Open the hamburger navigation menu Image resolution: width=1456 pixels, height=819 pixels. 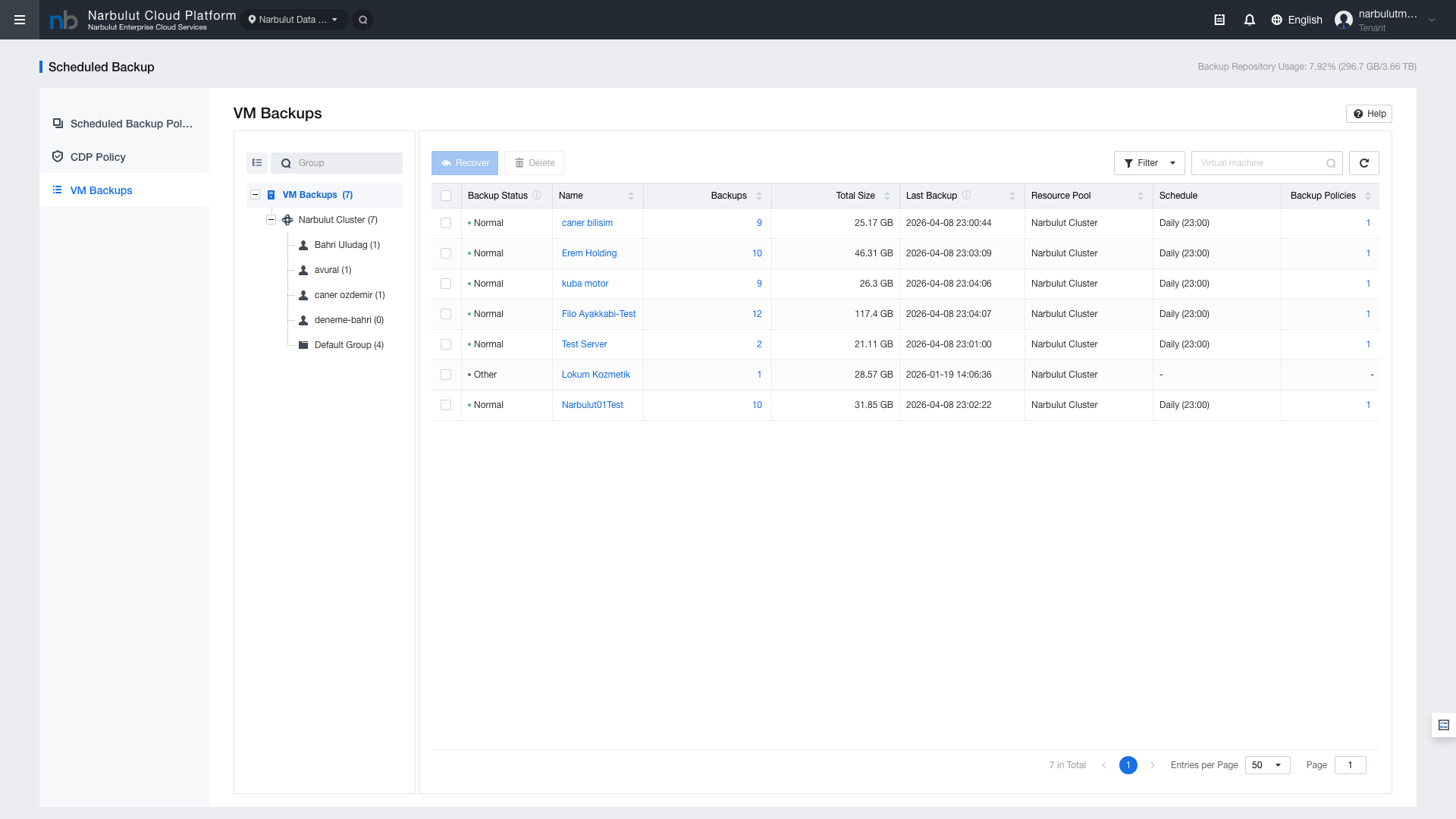(x=20, y=20)
